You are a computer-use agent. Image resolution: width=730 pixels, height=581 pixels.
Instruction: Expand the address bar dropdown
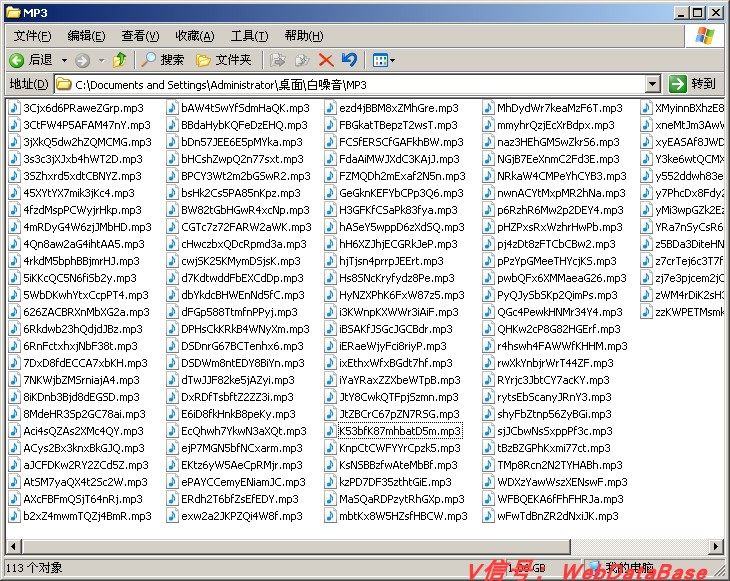pyautogui.click(x=653, y=84)
